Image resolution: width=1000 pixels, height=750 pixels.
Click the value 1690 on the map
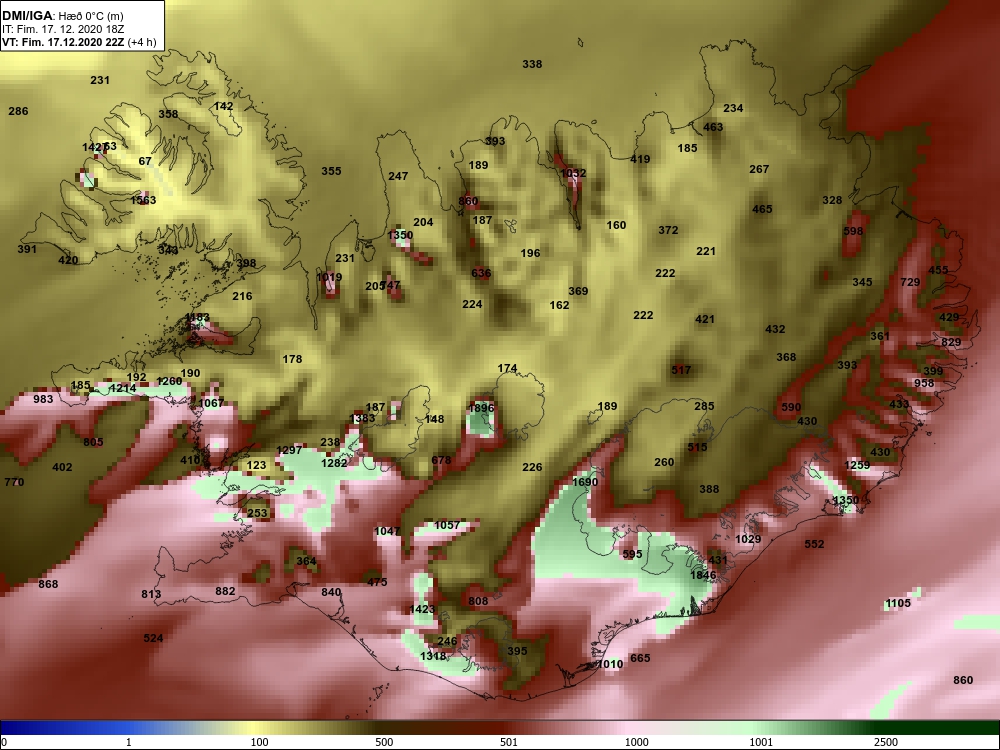coord(585,482)
